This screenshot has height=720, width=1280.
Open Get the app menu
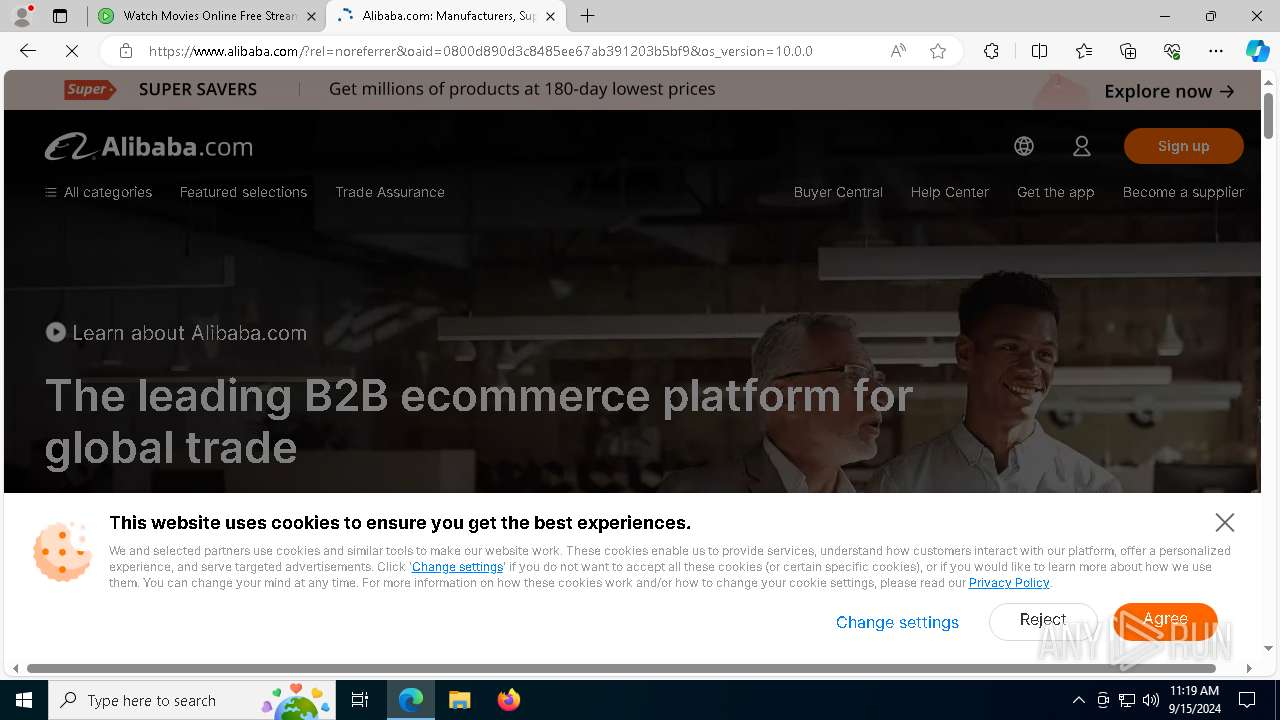(x=1056, y=192)
